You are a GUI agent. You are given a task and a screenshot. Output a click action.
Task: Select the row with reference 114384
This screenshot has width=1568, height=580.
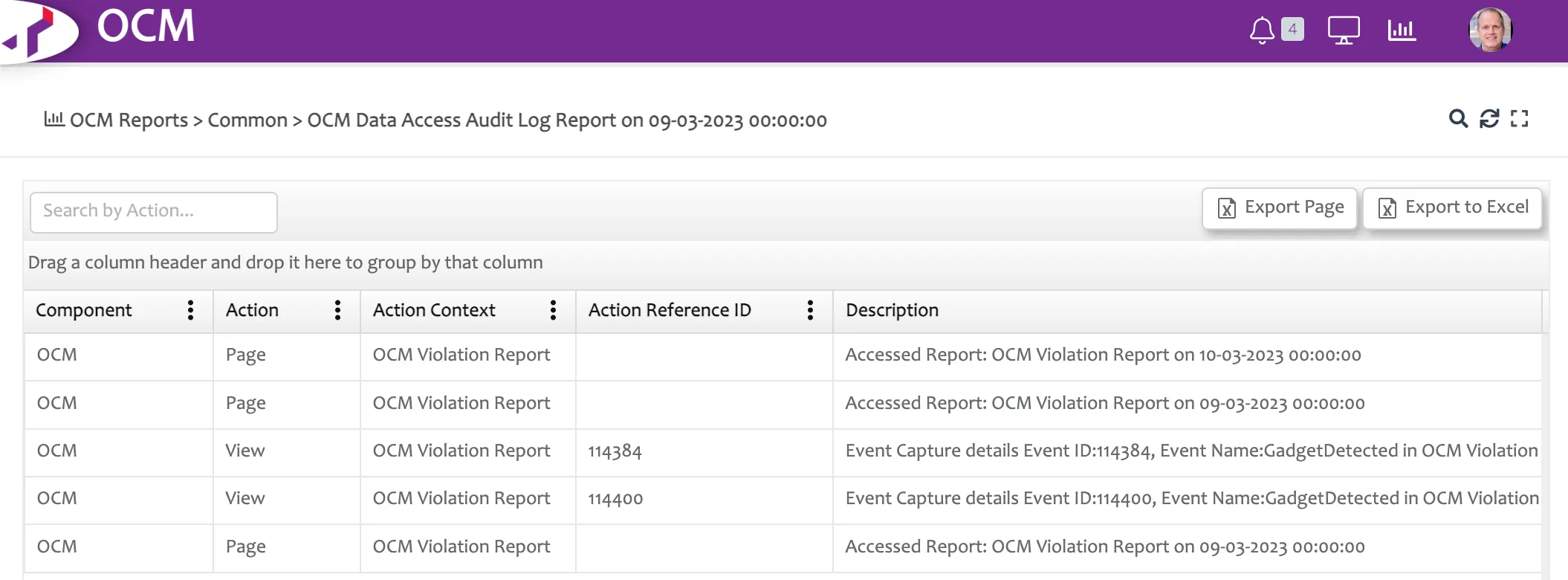click(x=615, y=451)
